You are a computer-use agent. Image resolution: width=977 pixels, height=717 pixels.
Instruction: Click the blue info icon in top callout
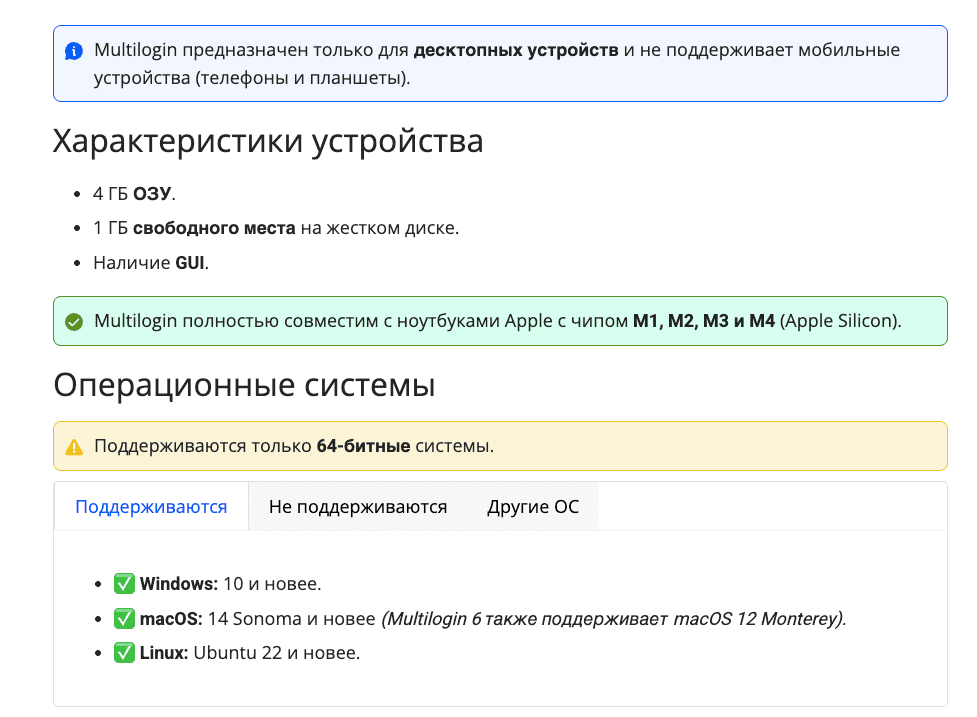(74, 50)
